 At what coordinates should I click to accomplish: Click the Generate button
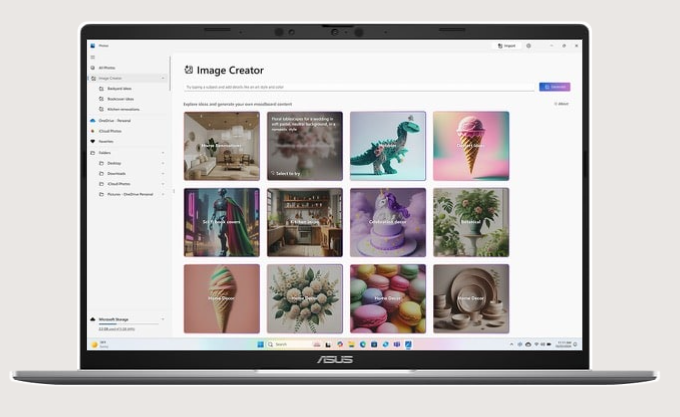click(554, 87)
